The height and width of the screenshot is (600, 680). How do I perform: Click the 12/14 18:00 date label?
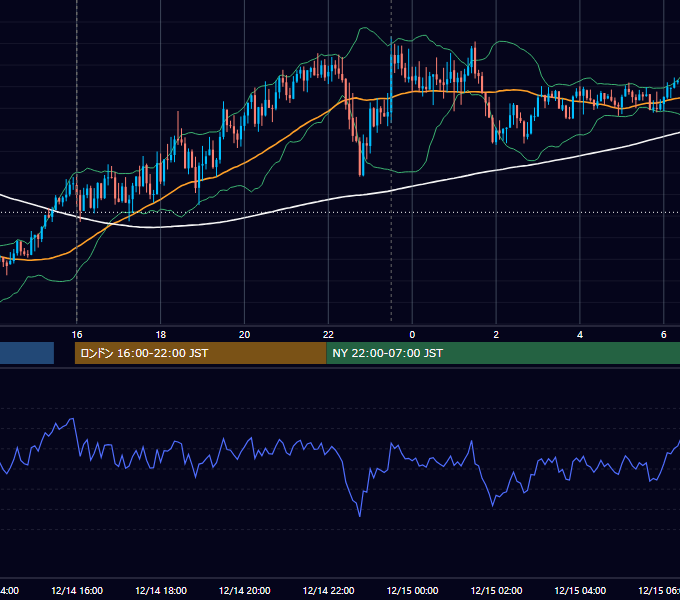coord(161,590)
